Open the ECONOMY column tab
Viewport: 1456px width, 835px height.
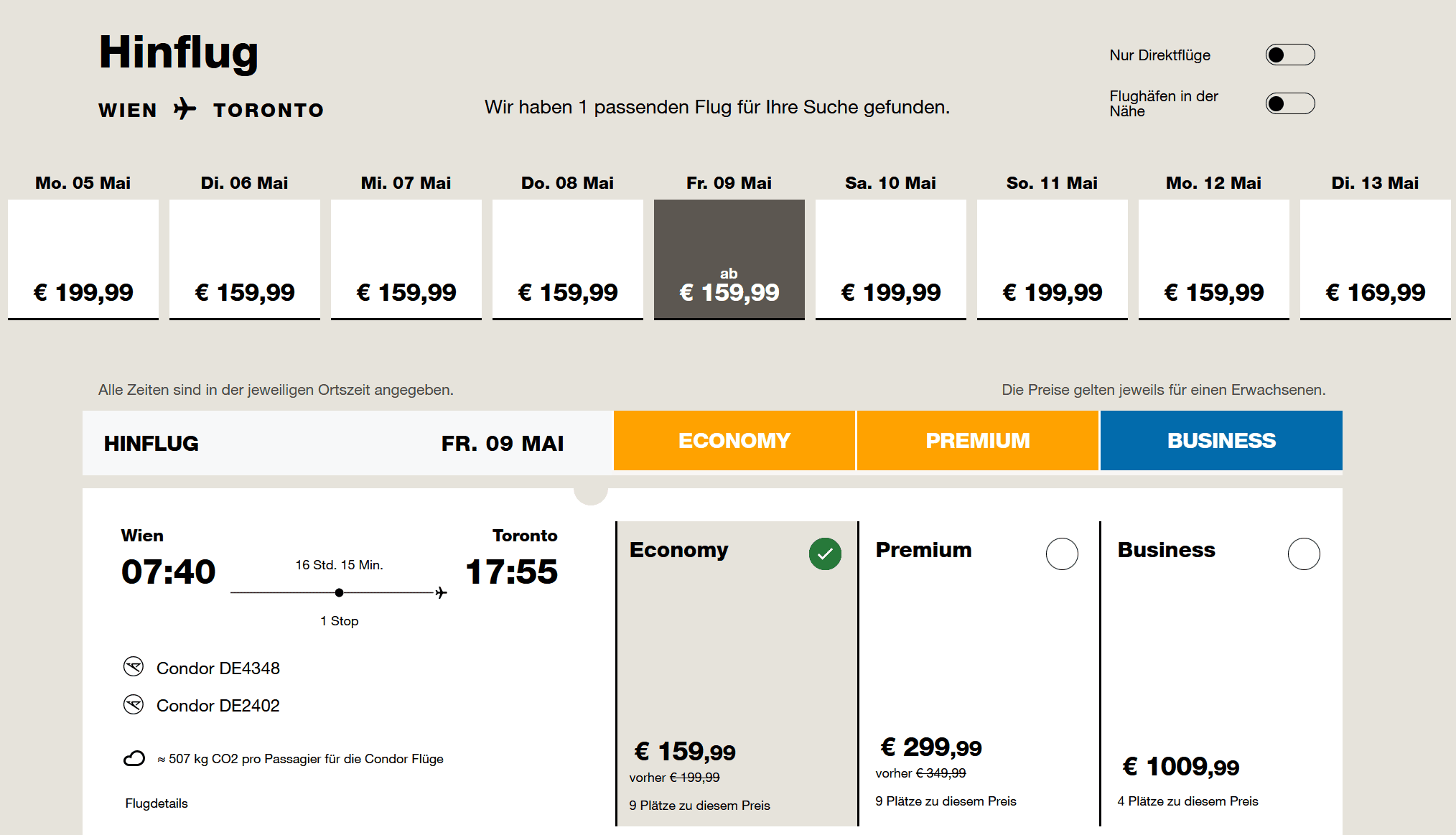(x=734, y=440)
